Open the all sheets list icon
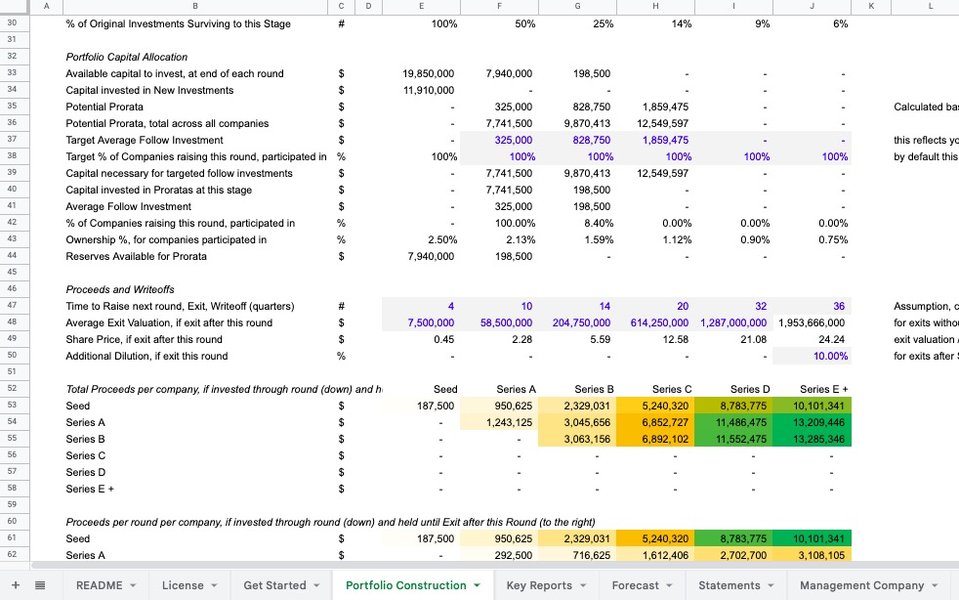The height and width of the screenshot is (600, 959). point(40,585)
